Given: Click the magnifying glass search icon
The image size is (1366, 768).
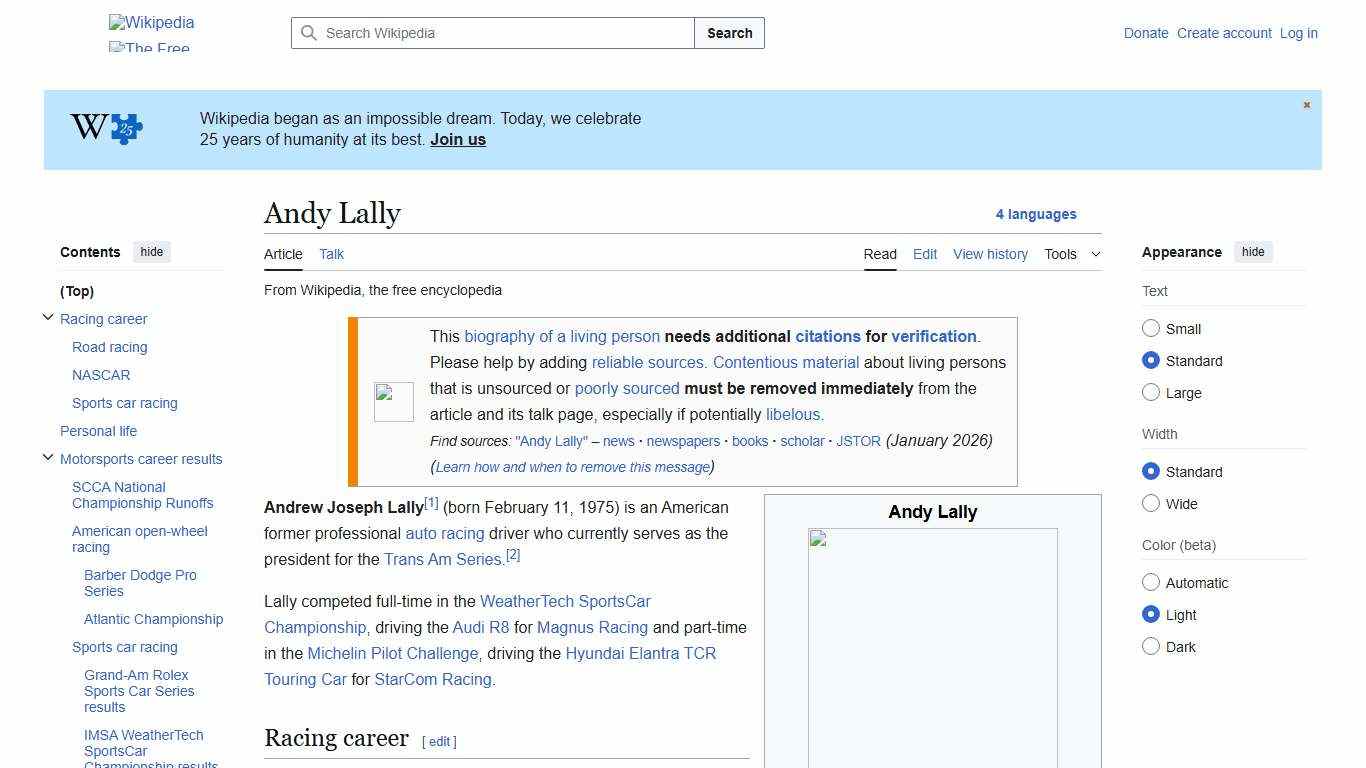Looking at the screenshot, I should tap(310, 33).
